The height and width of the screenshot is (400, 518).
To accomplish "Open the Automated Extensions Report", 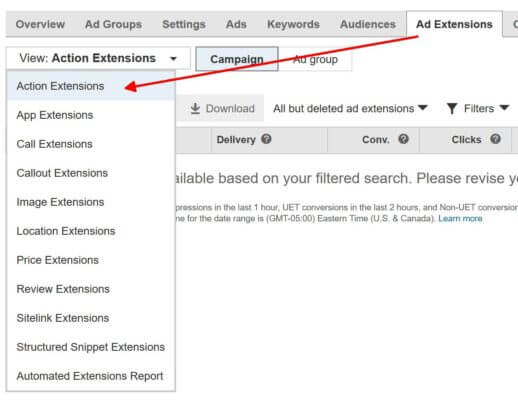I will [x=91, y=376].
